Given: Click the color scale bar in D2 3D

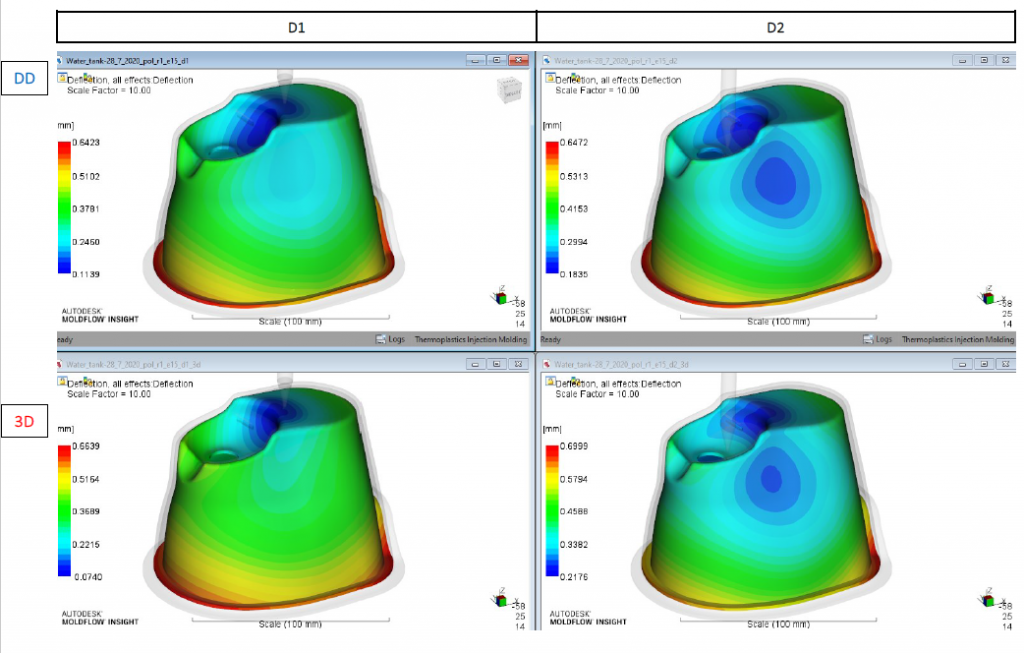Looking at the screenshot, I should point(549,508).
